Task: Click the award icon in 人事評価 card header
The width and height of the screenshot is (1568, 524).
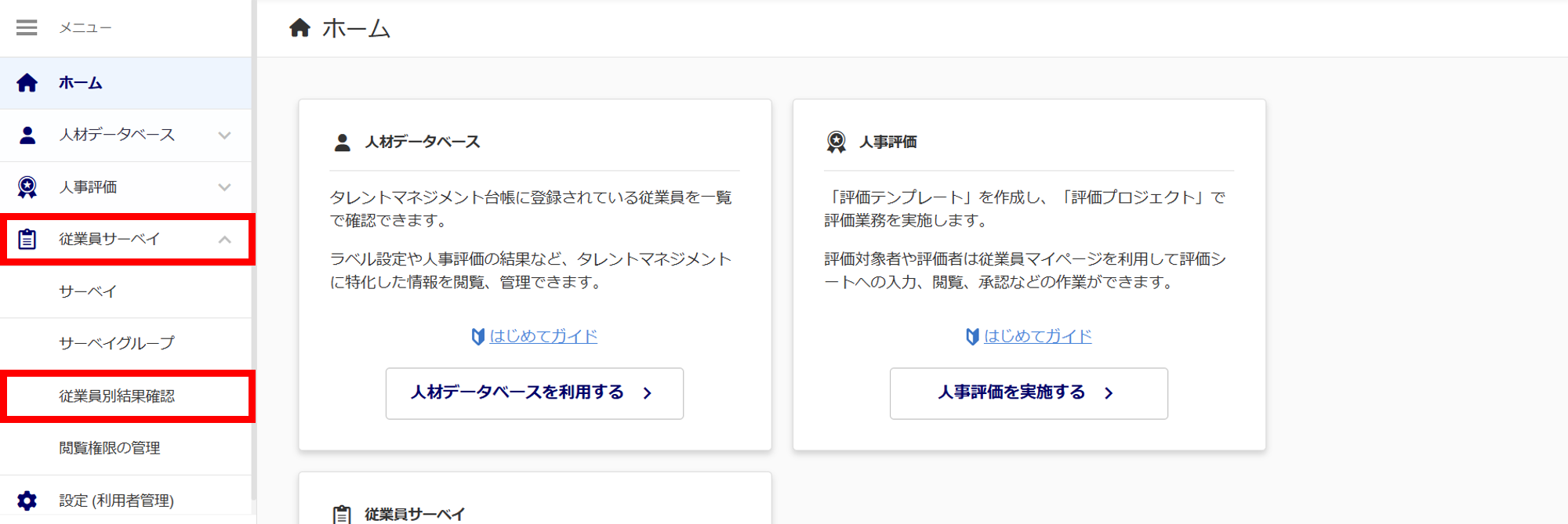Action: click(837, 142)
